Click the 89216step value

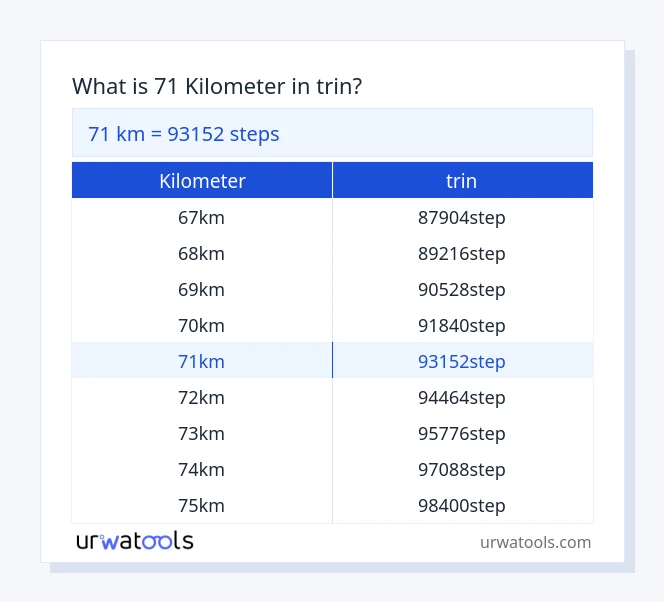click(461, 253)
